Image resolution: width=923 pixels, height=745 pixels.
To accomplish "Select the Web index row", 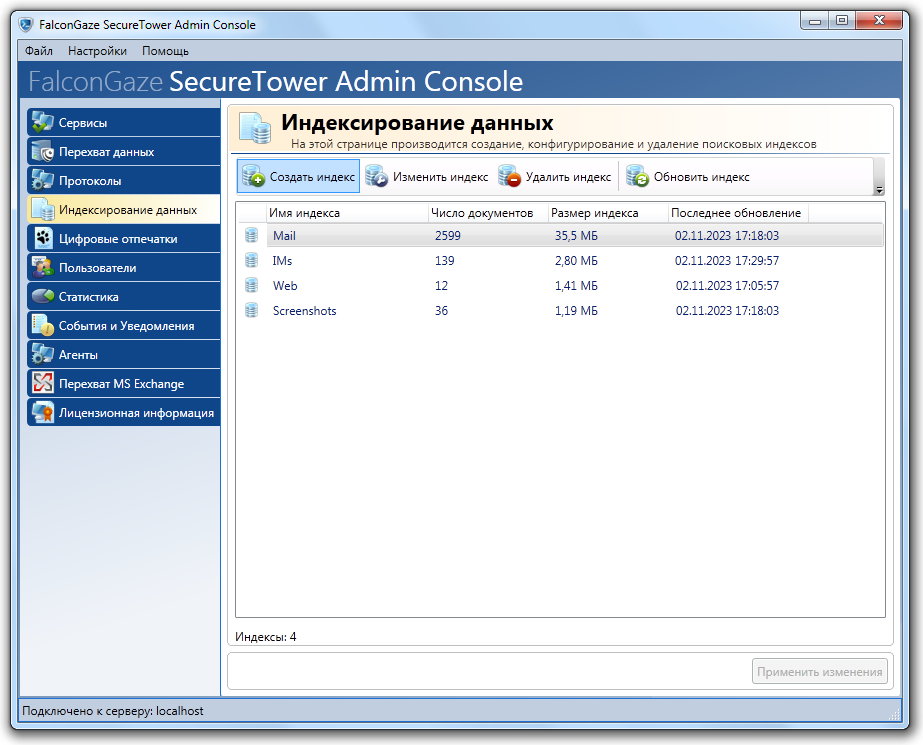I will tap(560, 286).
